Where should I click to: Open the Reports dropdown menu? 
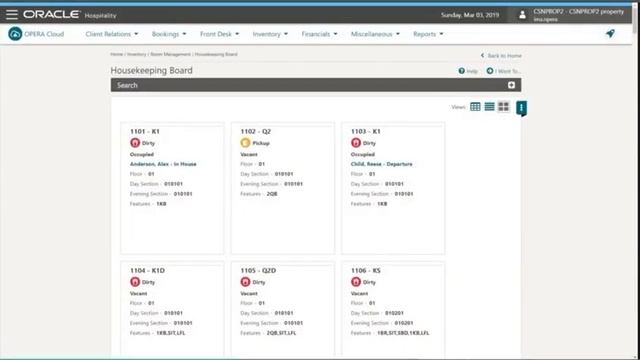[428, 34]
